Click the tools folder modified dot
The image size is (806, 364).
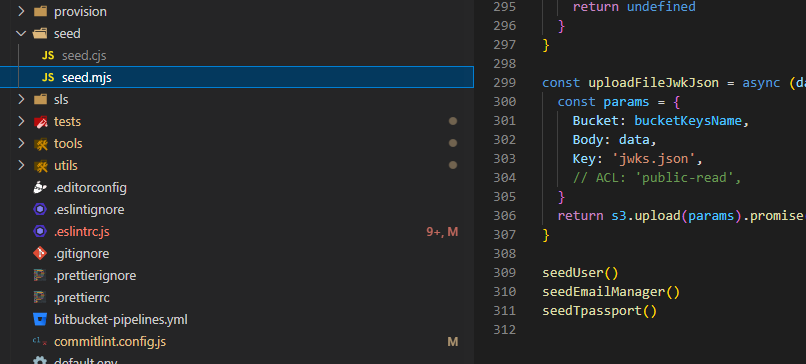point(453,143)
